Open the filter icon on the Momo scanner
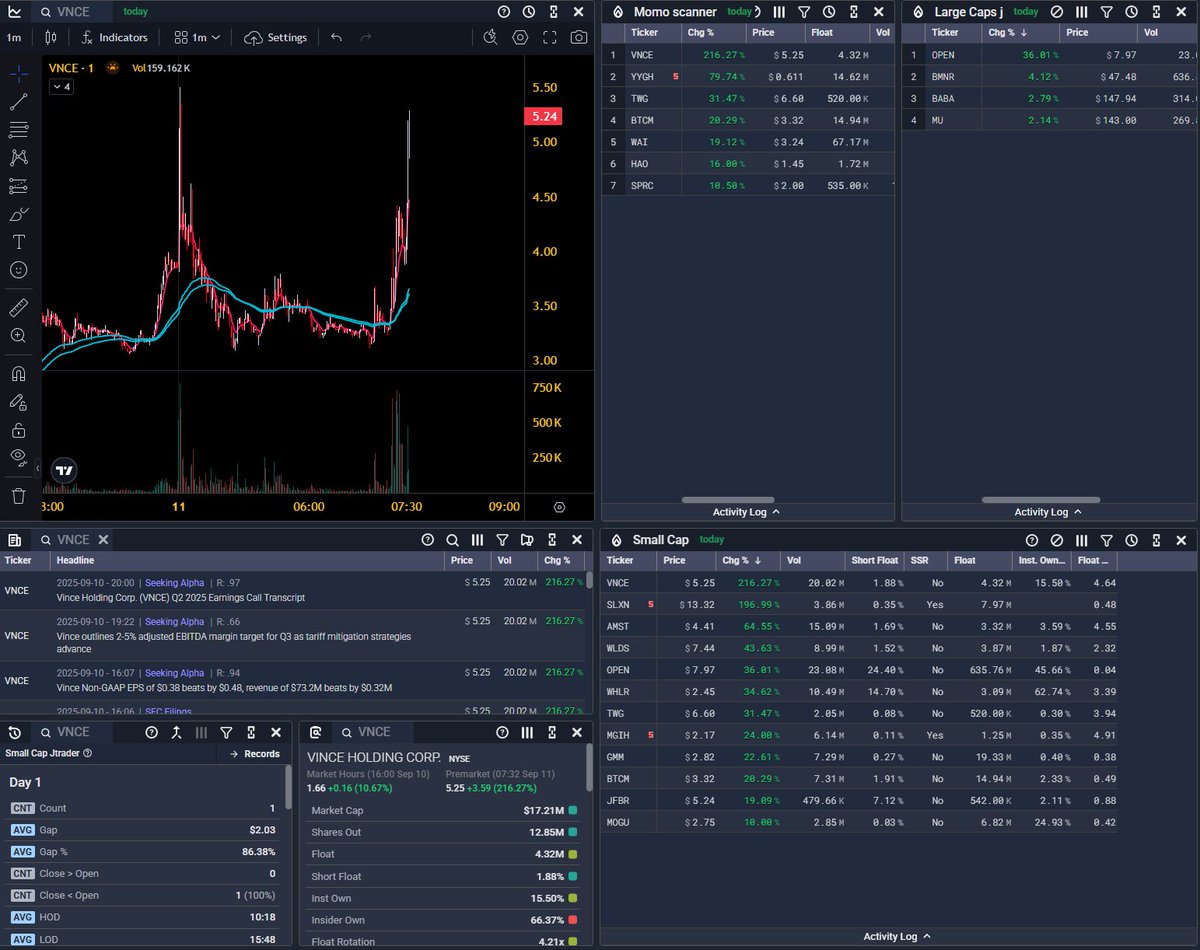The width and height of the screenshot is (1200, 950). pyautogui.click(x=804, y=12)
